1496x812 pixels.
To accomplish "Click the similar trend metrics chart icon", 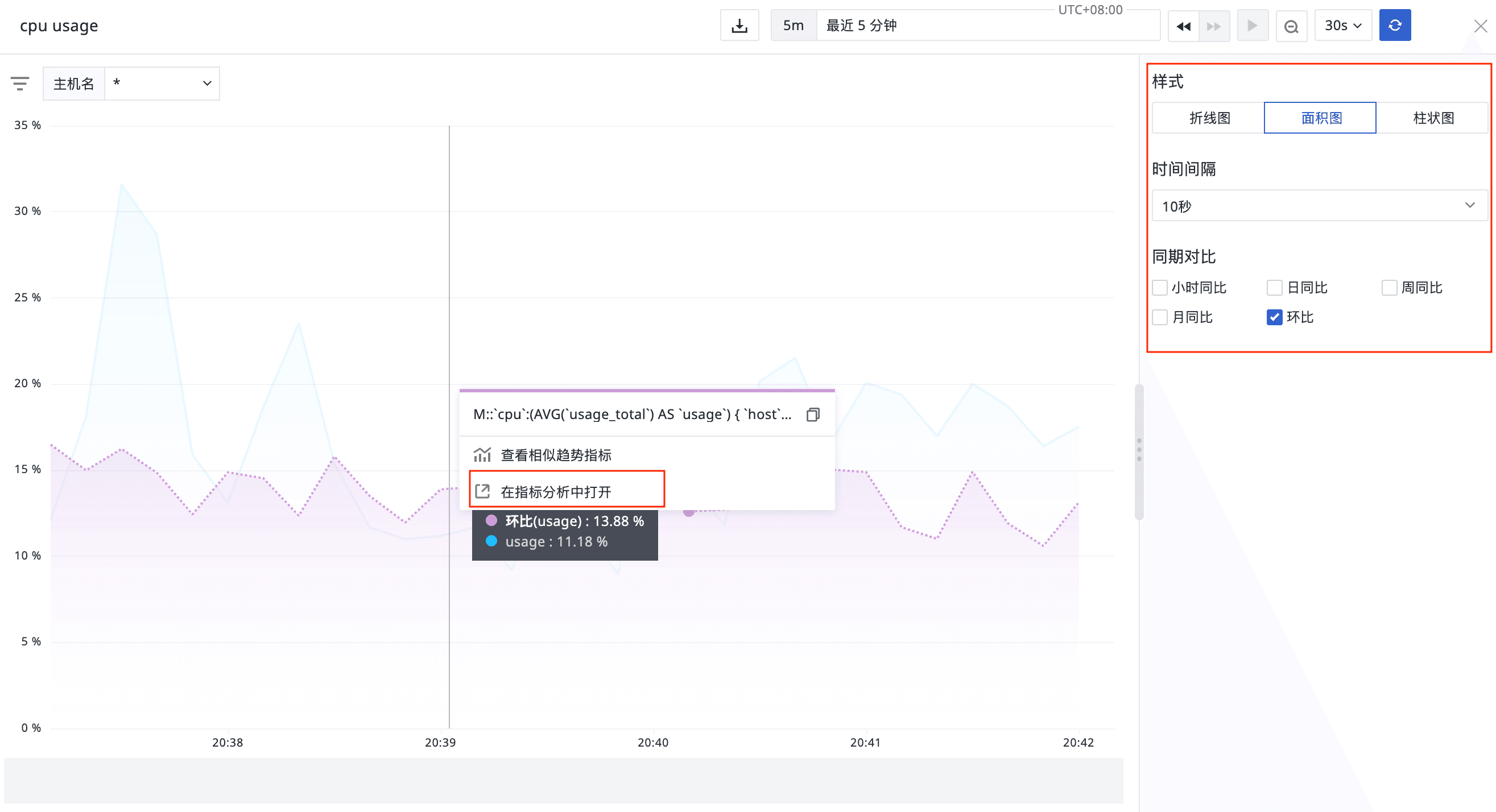I will (x=482, y=454).
